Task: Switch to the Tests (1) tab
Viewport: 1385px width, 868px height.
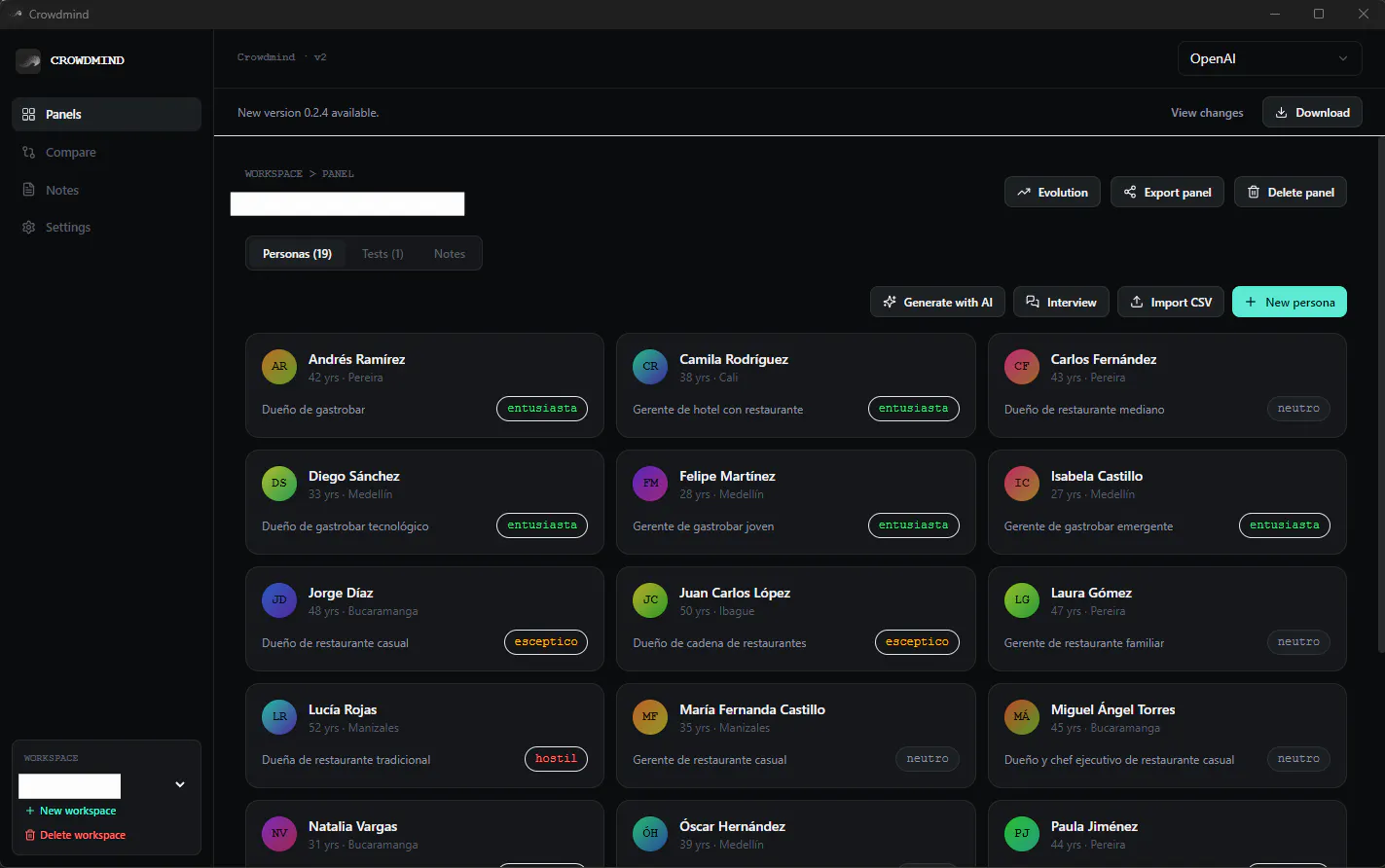Action: [x=383, y=254]
